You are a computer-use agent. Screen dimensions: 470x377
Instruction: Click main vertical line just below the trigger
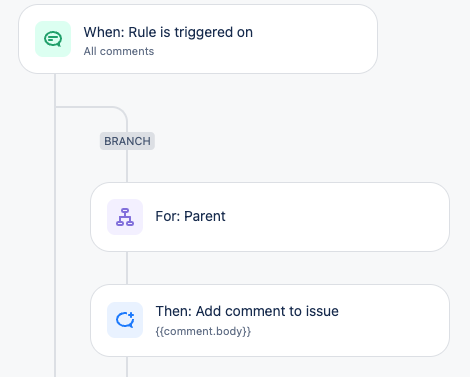pyautogui.click(x=55, y=90)
